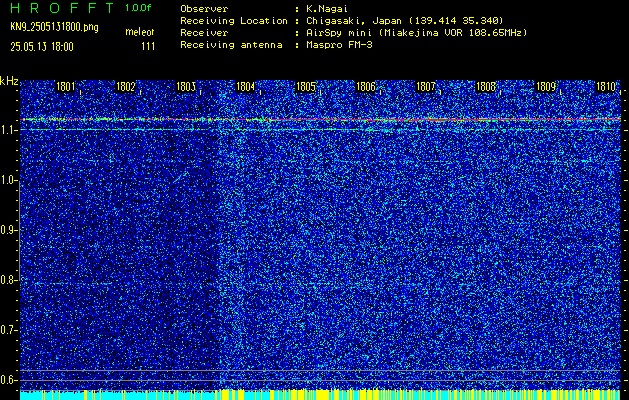Click the 1803 time marker
The height and width of the screenshot is (400, 629).
[x=186, y=87]
